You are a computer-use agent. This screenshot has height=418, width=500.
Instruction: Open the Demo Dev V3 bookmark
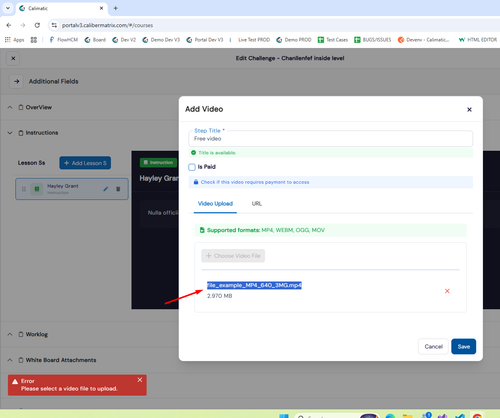click(x=161, y=40)
